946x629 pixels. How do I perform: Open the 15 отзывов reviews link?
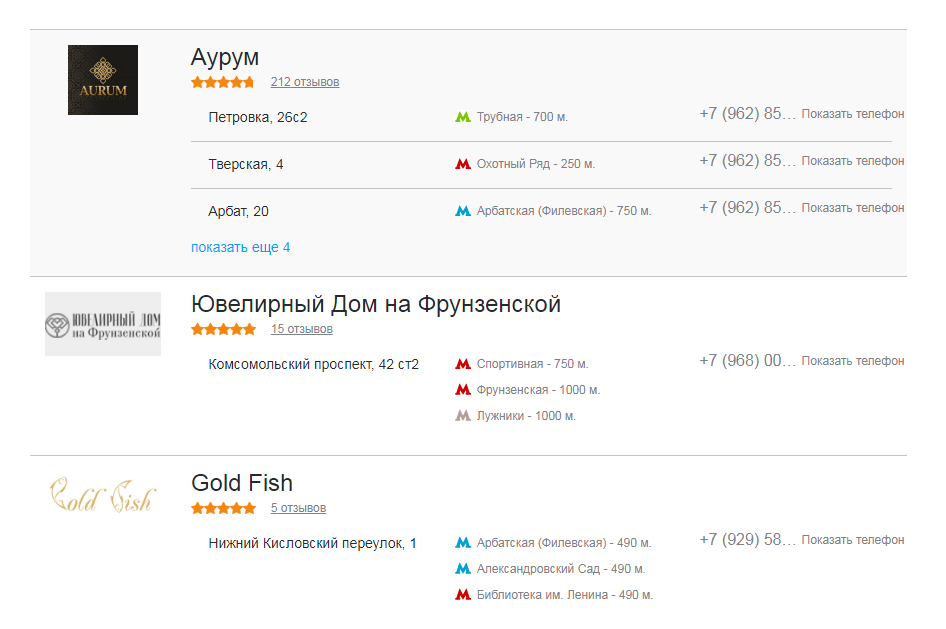point(301,329)
